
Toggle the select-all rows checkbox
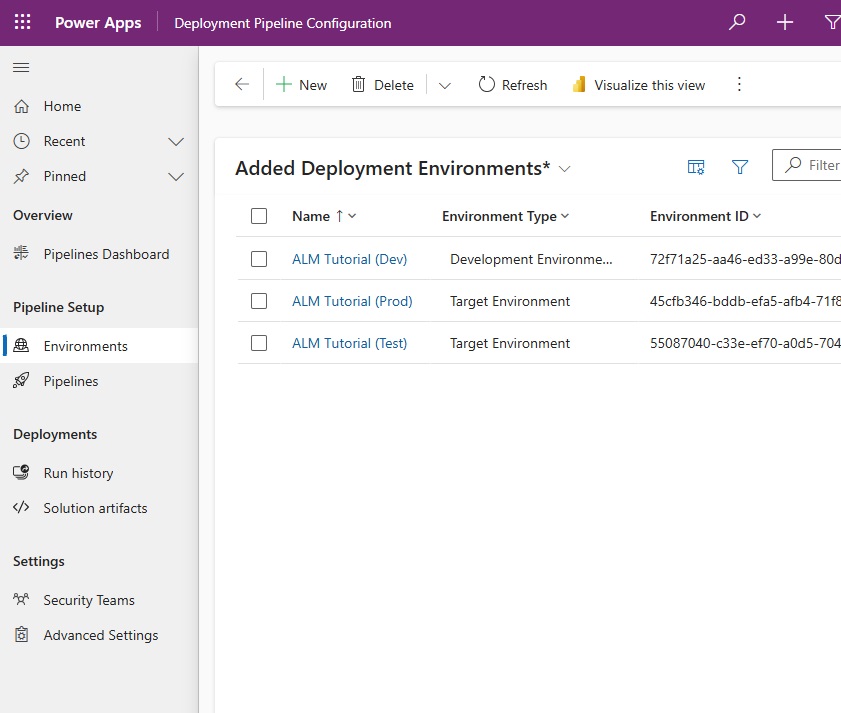[x=259, y=216]
